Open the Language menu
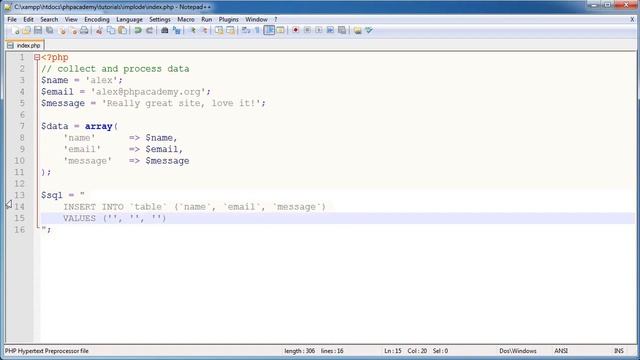The image size is (640, 360). click(129, 19)
